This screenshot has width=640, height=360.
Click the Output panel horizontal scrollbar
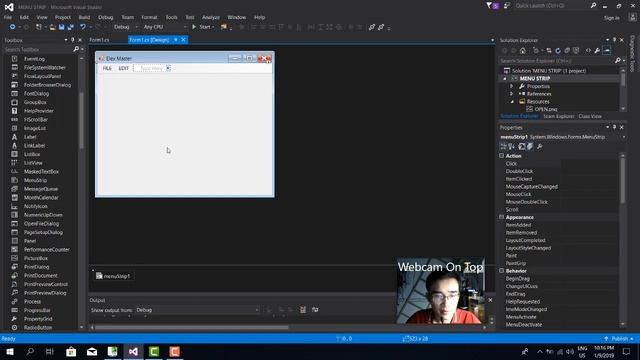(x=191, y=327)
